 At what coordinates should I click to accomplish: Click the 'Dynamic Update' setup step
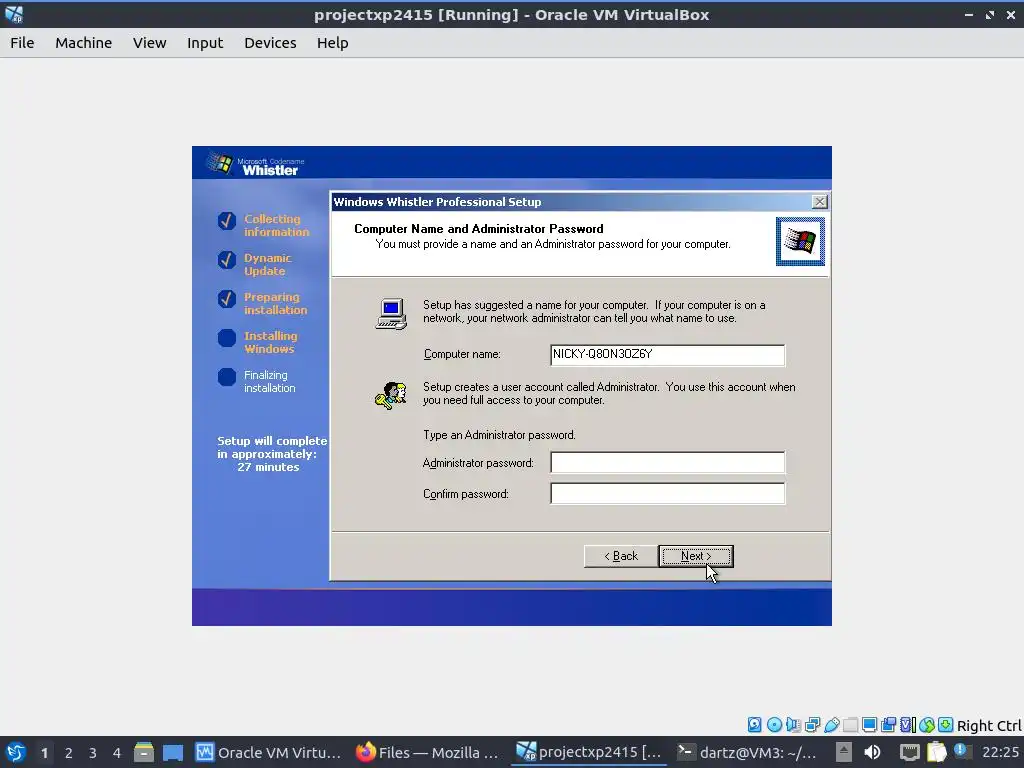click(268, 264)
